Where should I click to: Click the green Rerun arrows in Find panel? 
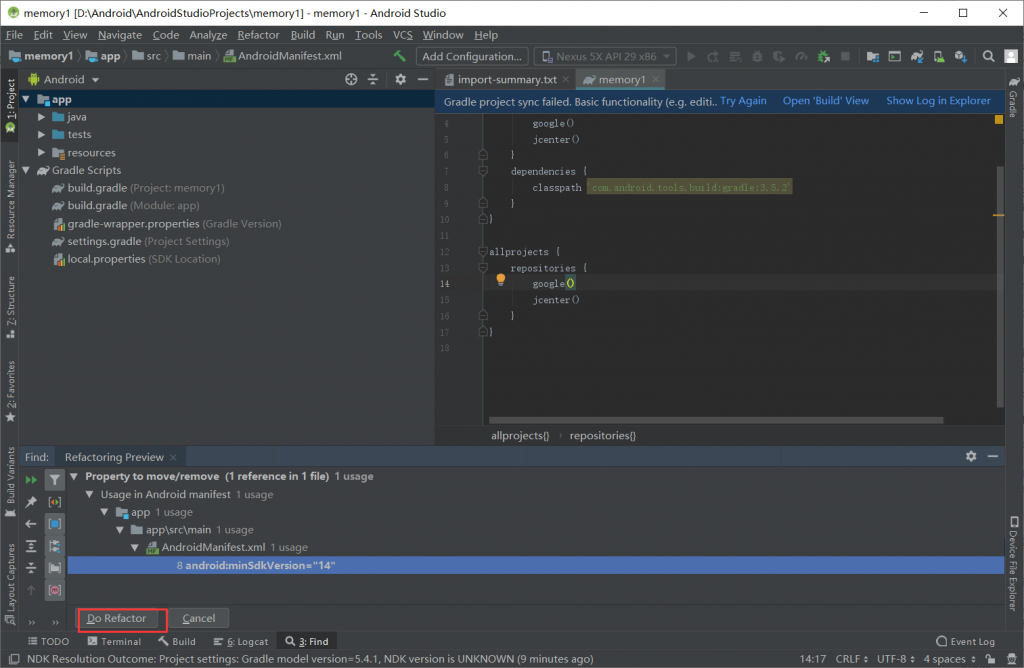pyautogui.click(x=31, y=480)
